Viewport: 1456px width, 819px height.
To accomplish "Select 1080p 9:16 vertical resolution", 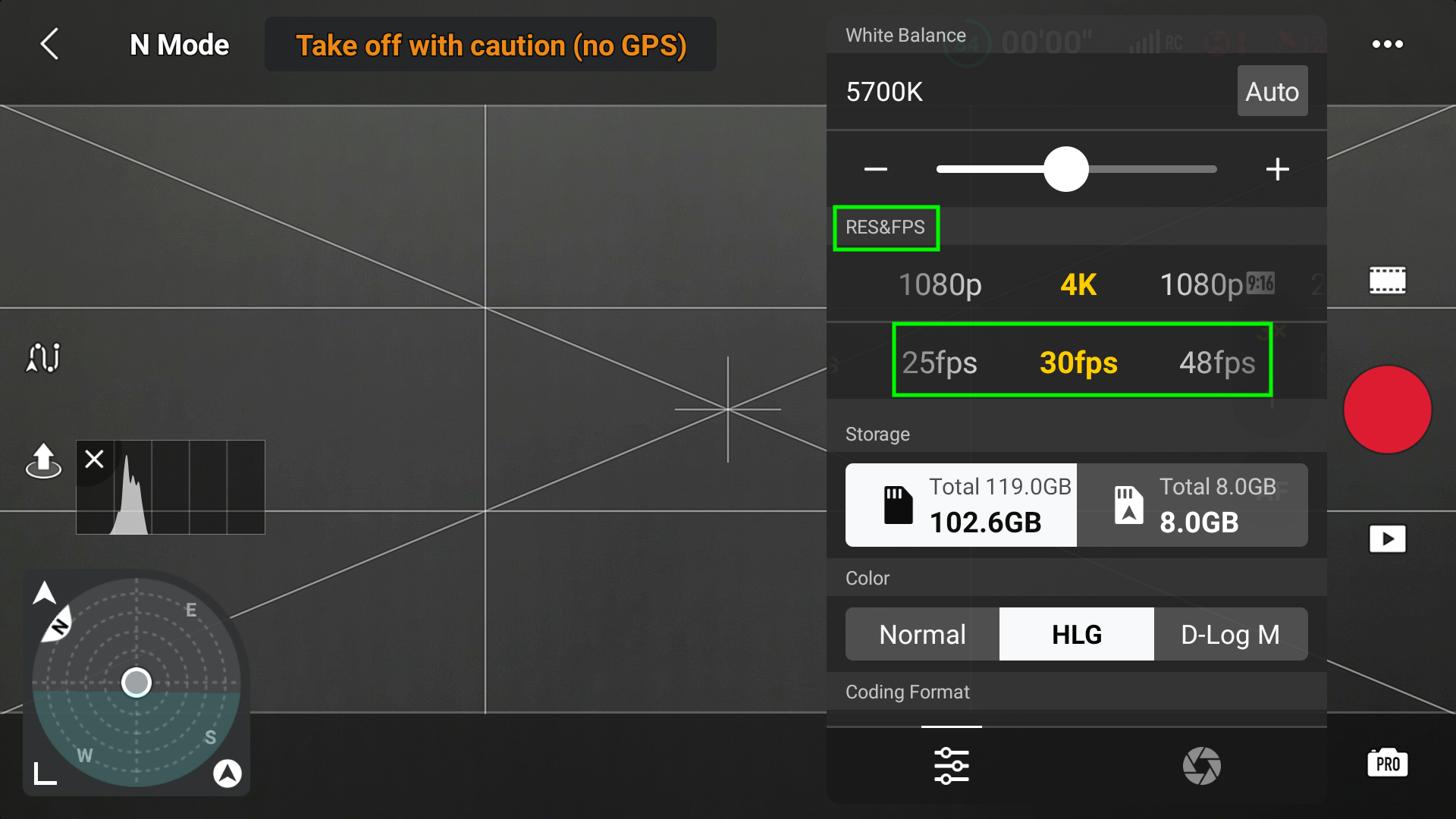I will coord(1217,285).
